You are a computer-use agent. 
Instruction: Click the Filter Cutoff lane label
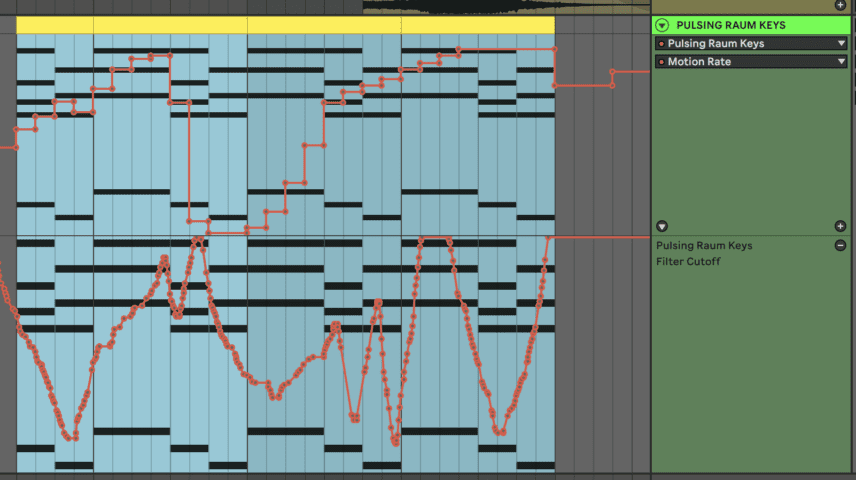coord(688,262)
